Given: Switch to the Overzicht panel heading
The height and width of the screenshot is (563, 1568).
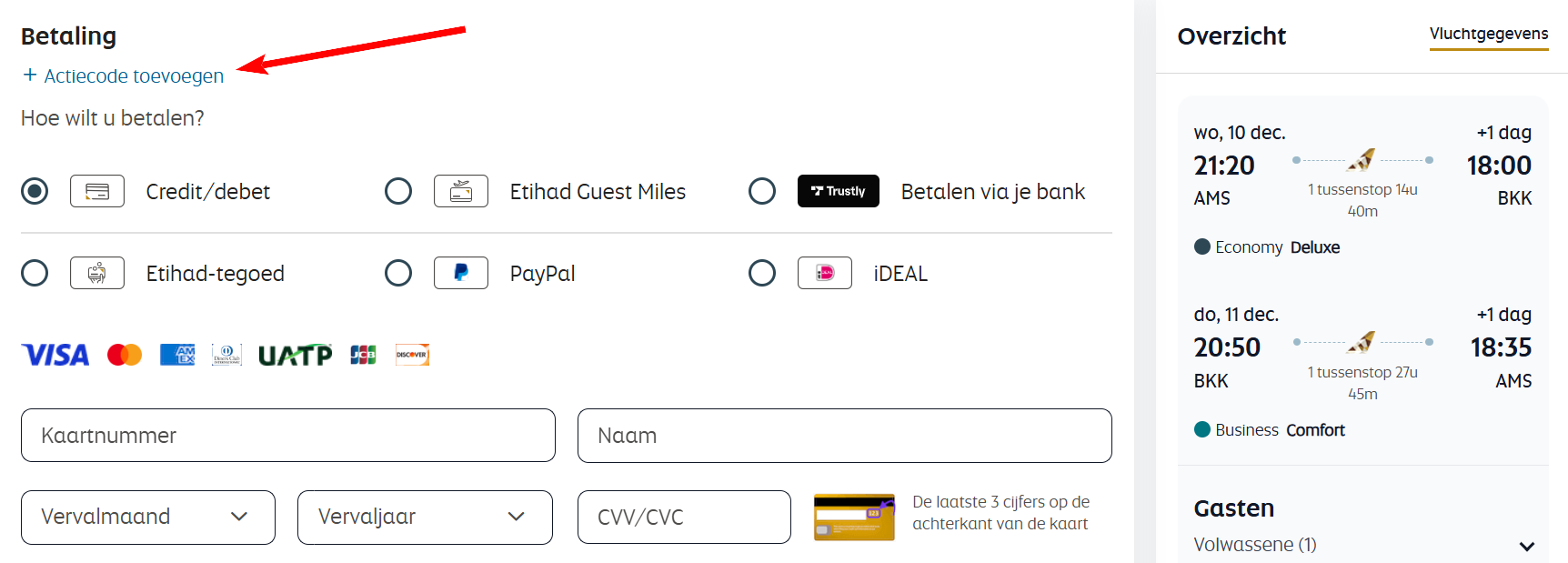Looking at the screenshot, I should point(1231,36).
